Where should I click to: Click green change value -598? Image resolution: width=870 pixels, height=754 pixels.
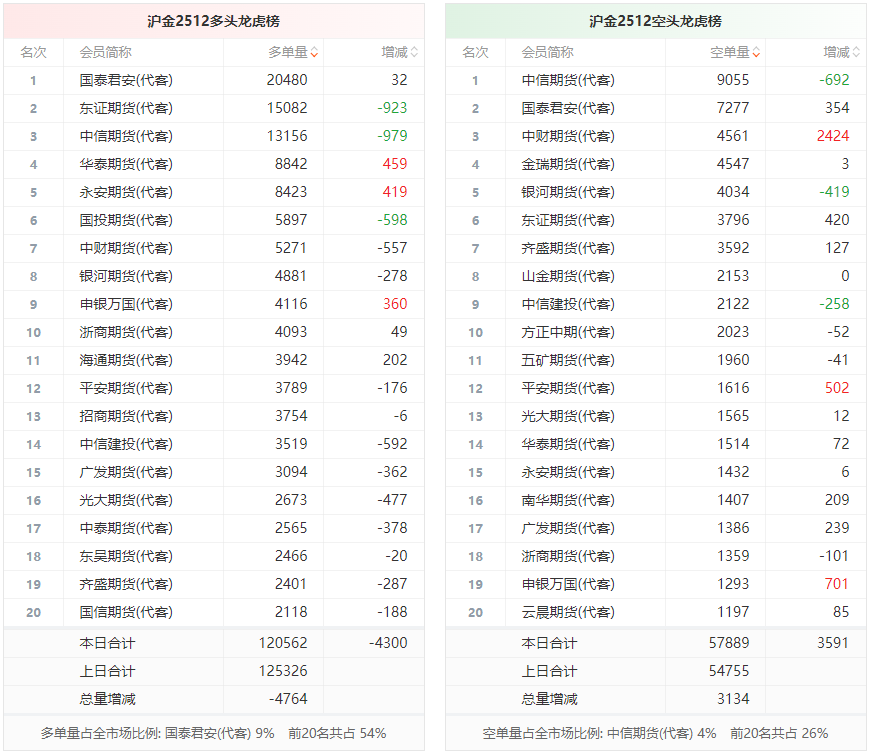392,220
